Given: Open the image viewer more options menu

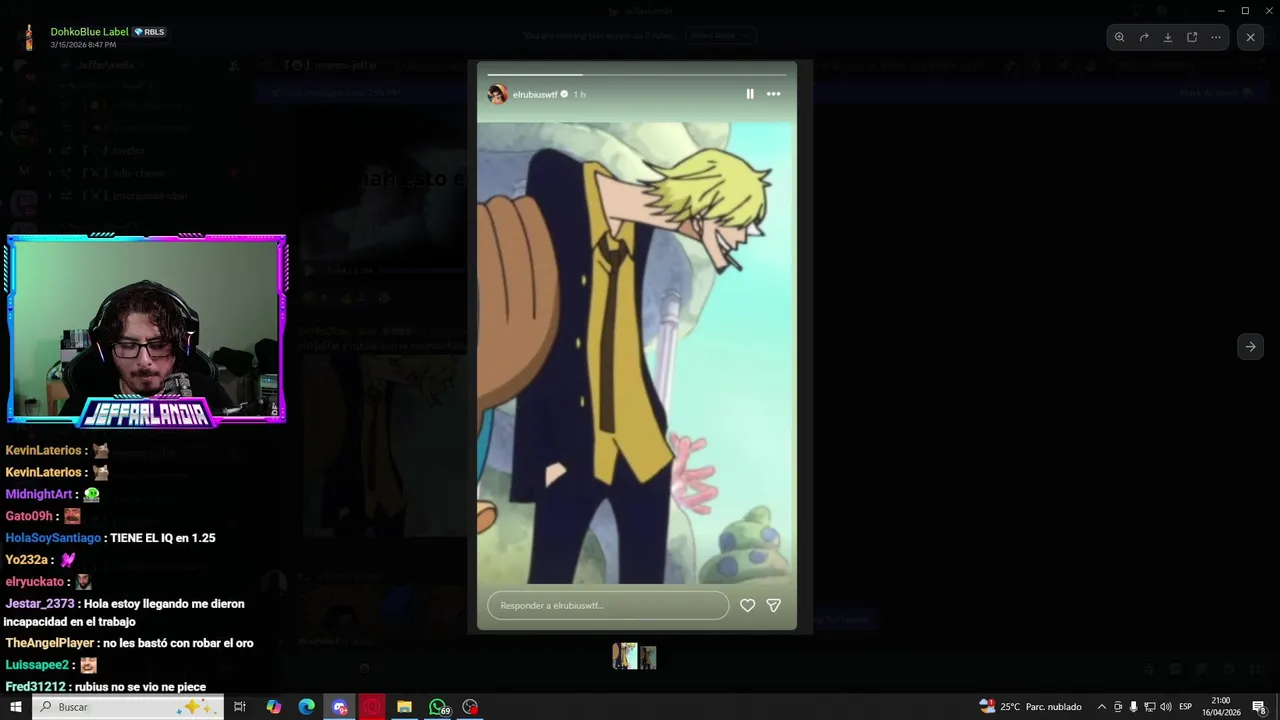Looking at the screenshot, I should tap(1216, 37).
